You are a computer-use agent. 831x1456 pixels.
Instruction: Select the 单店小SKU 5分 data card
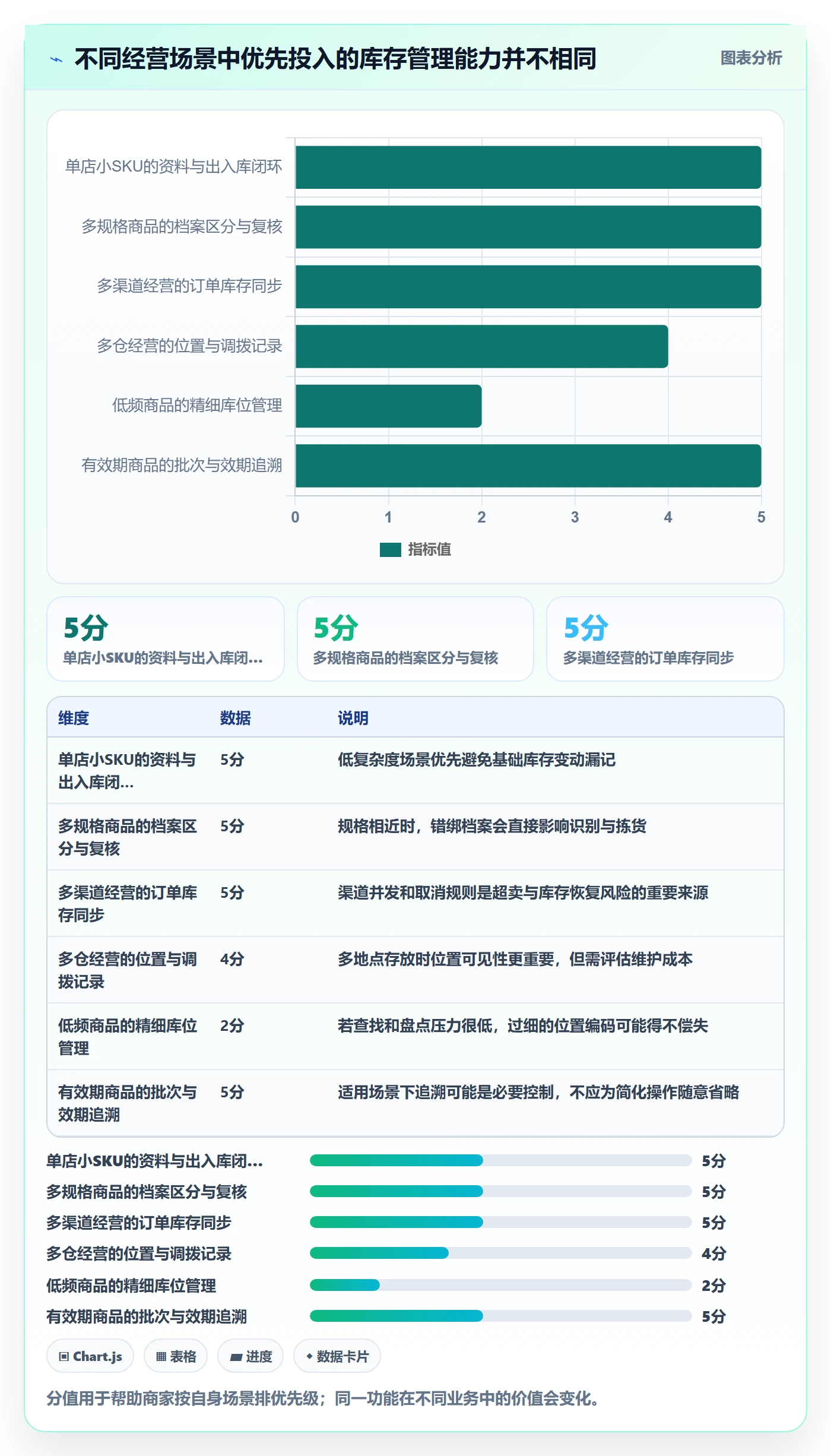click(166, 639)
